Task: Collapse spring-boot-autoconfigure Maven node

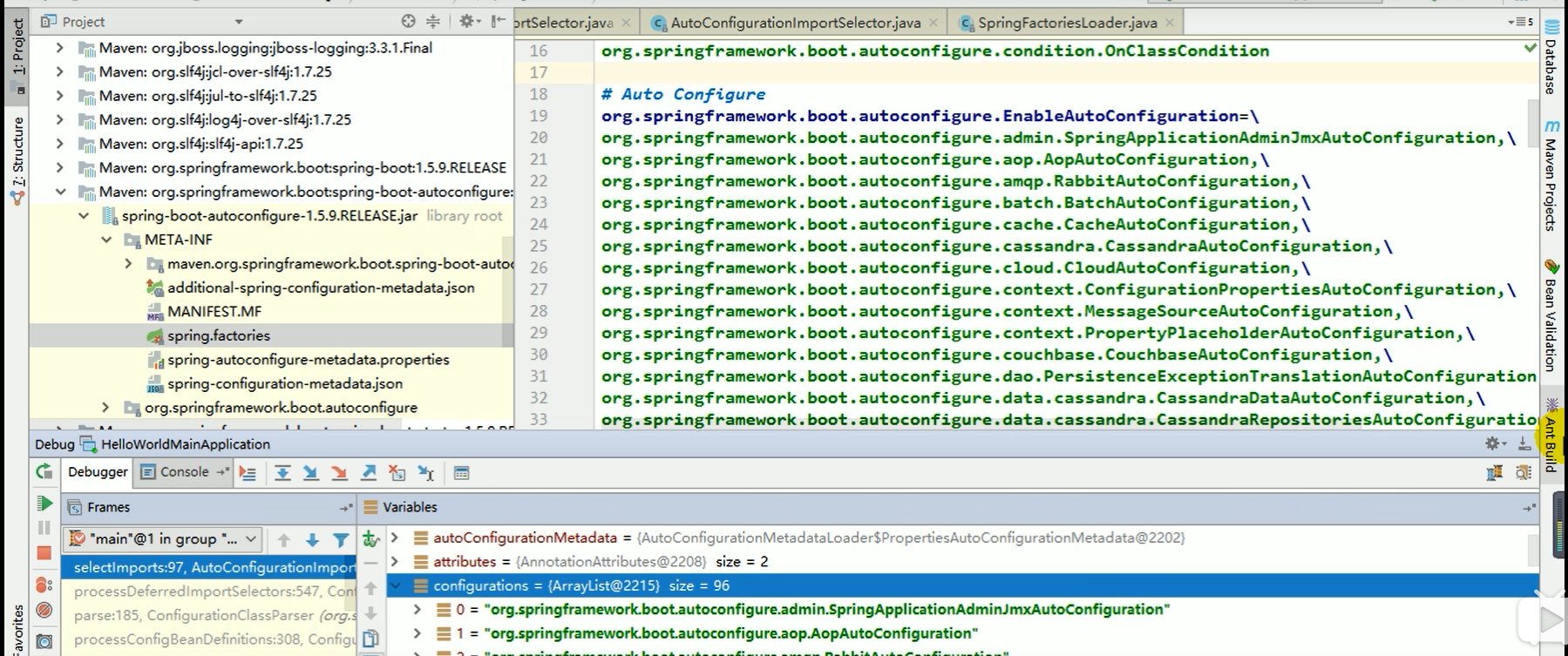Action: [x=59, y=192]
